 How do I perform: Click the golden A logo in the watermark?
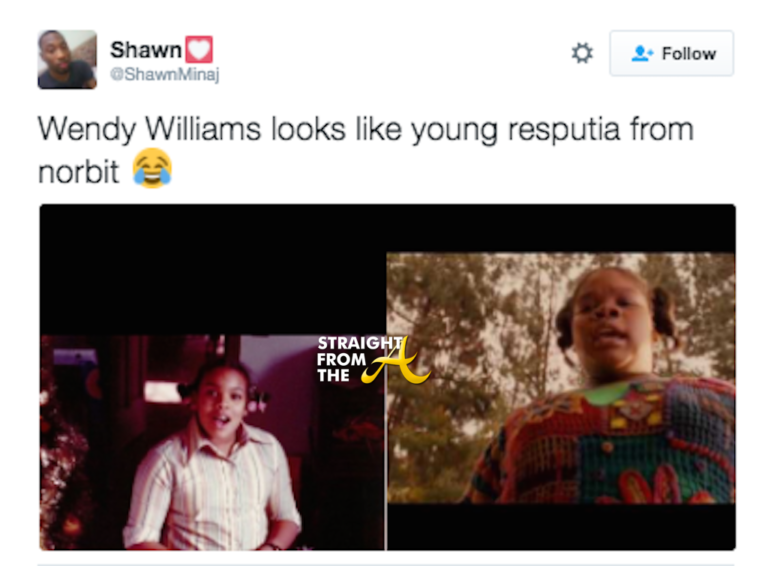[x=397, y=362]
